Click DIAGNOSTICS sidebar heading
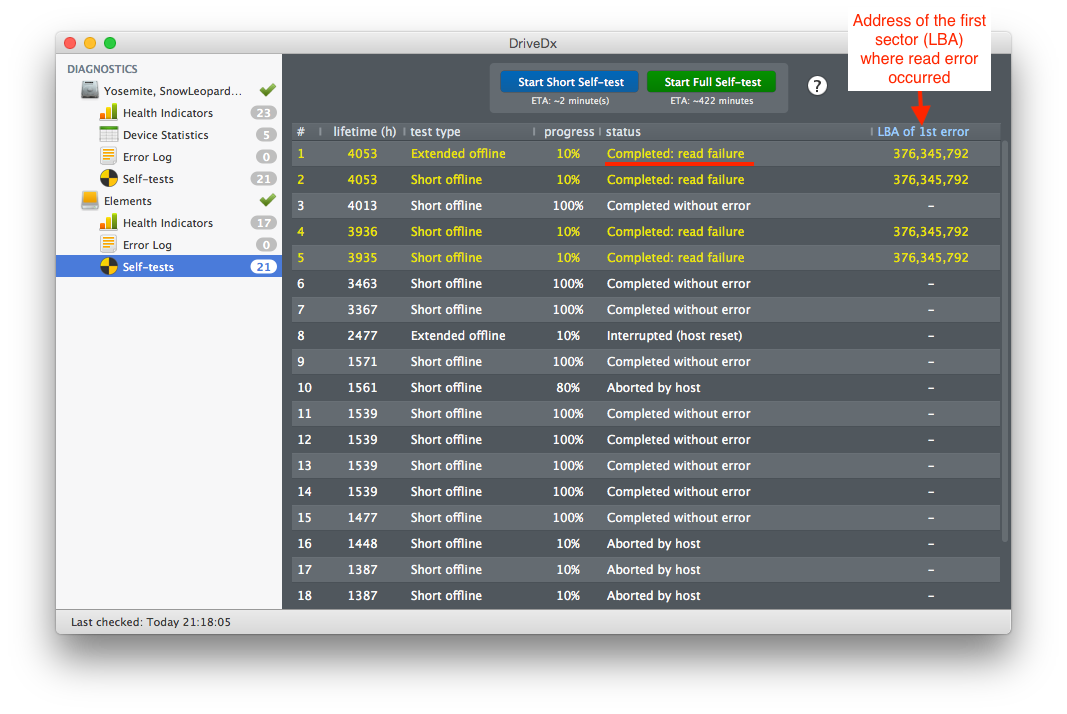The height and width of the screenshot is (714, 1067). [x=102, y=69]
